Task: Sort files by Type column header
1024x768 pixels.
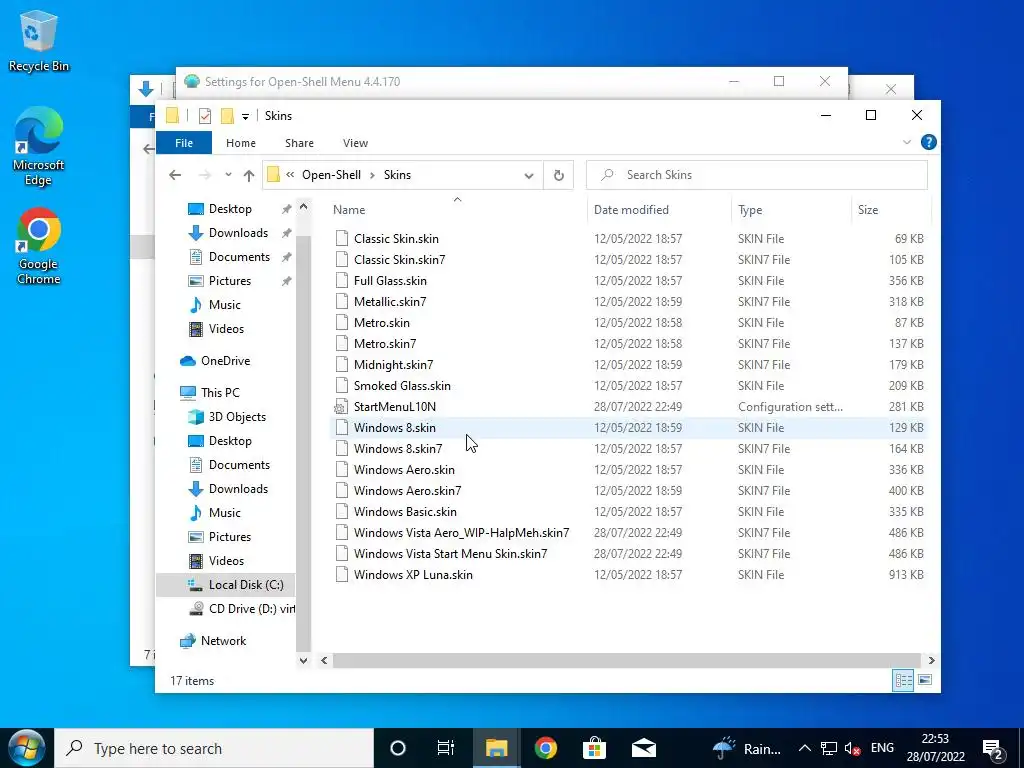Action: pos(790,210)
